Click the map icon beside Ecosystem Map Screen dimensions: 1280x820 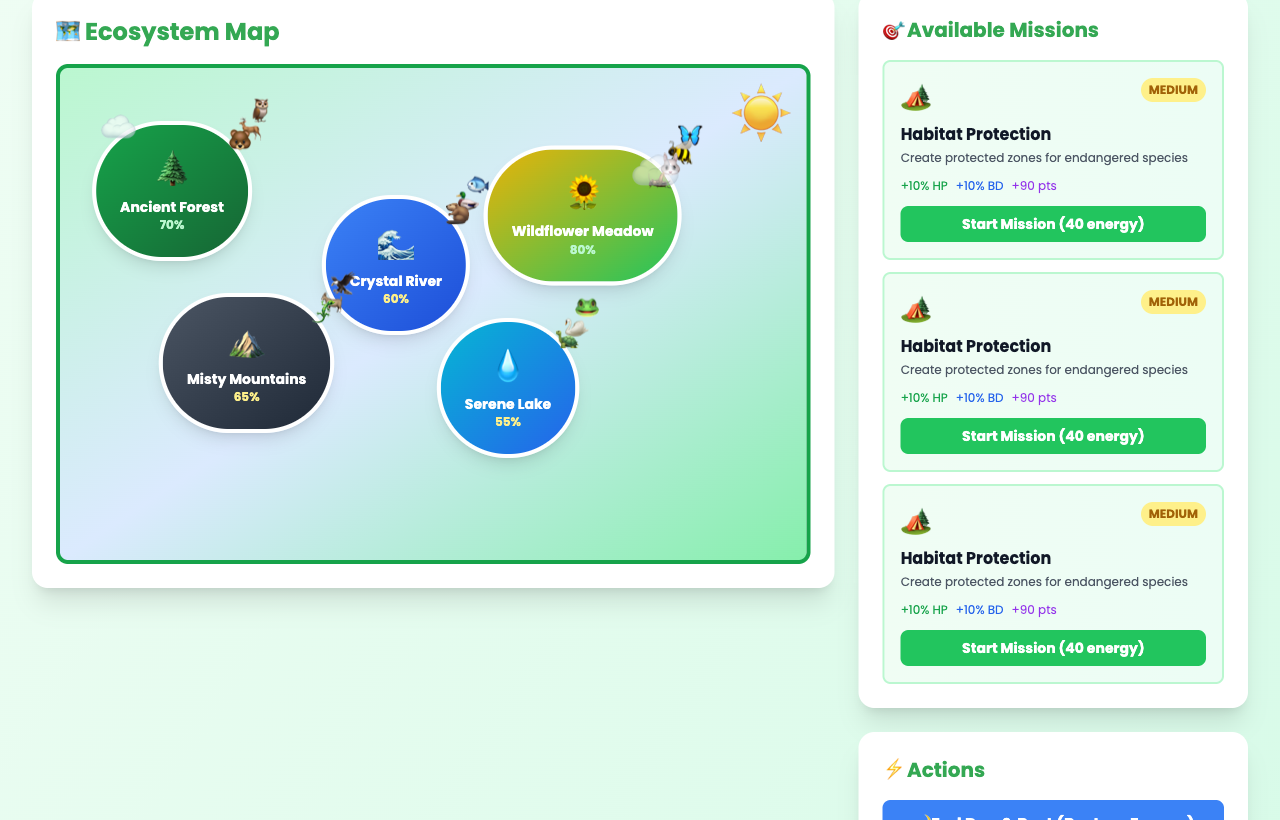point(68,31)
